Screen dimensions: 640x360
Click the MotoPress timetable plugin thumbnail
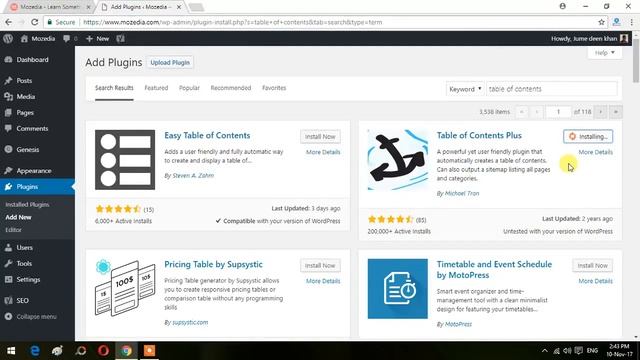pos(398,289)
